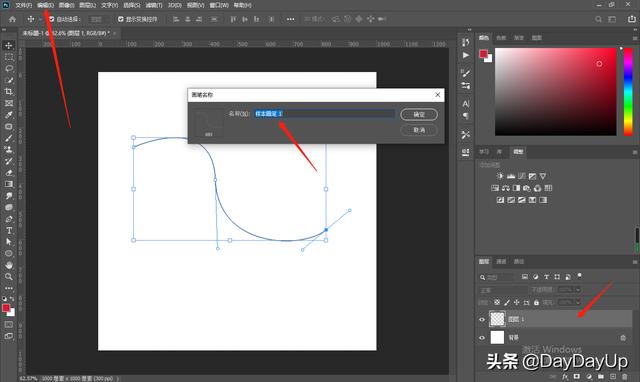Open the Edit (E) menu
This screenshot has width=640, height=382.
pos(45,5)
